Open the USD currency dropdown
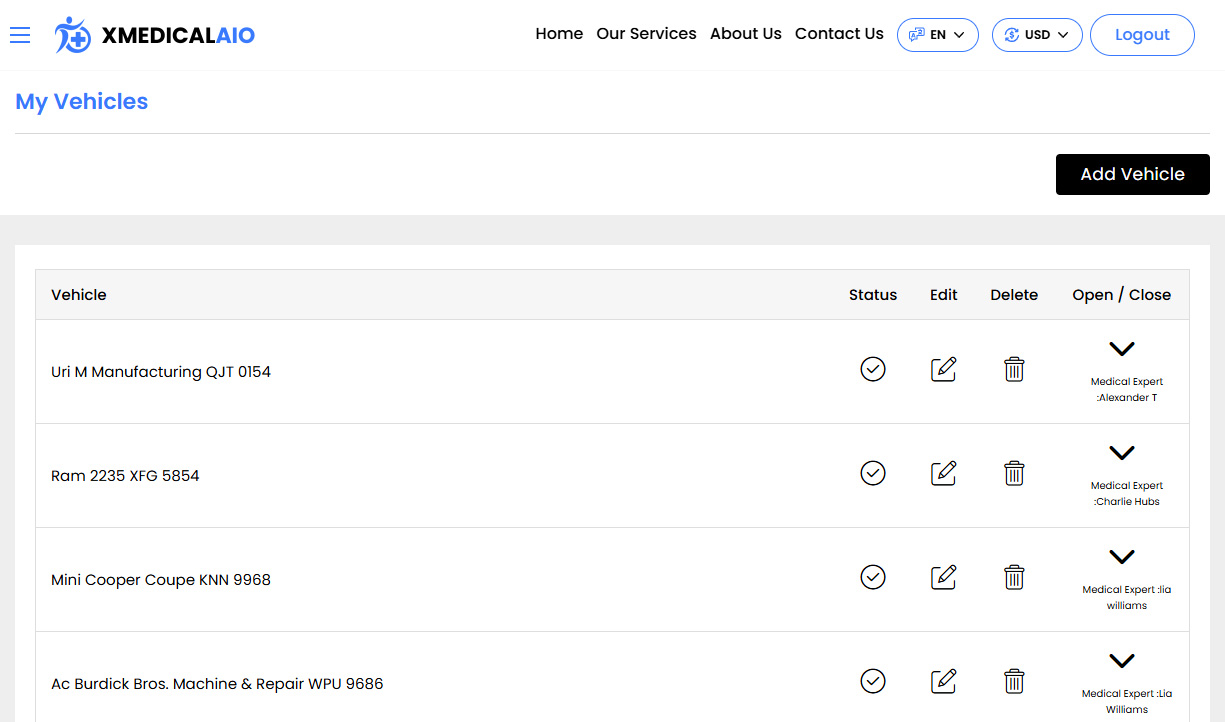This screenshot has height=722, width=1225. 1036,35
